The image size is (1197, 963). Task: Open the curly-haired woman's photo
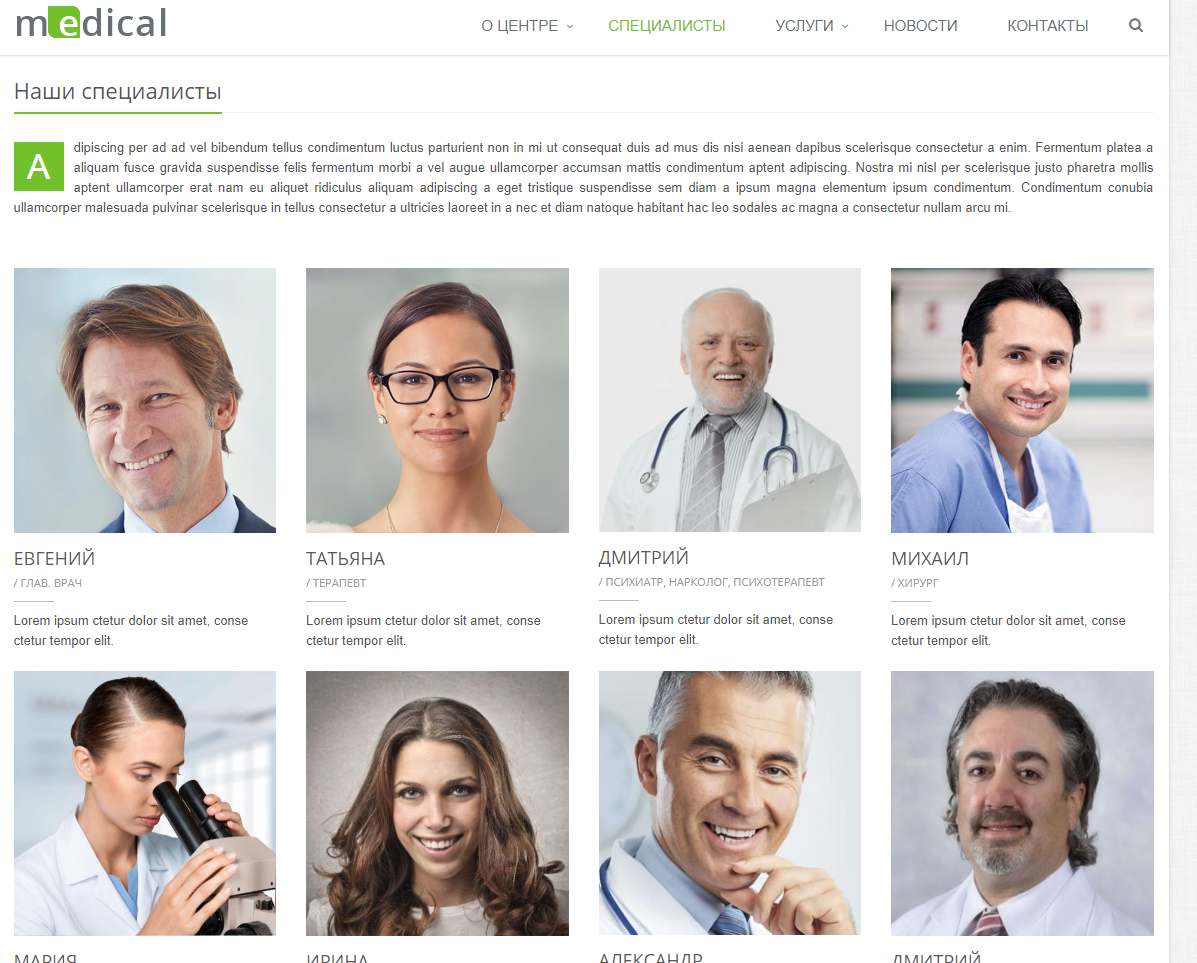(x=437, y=803)
